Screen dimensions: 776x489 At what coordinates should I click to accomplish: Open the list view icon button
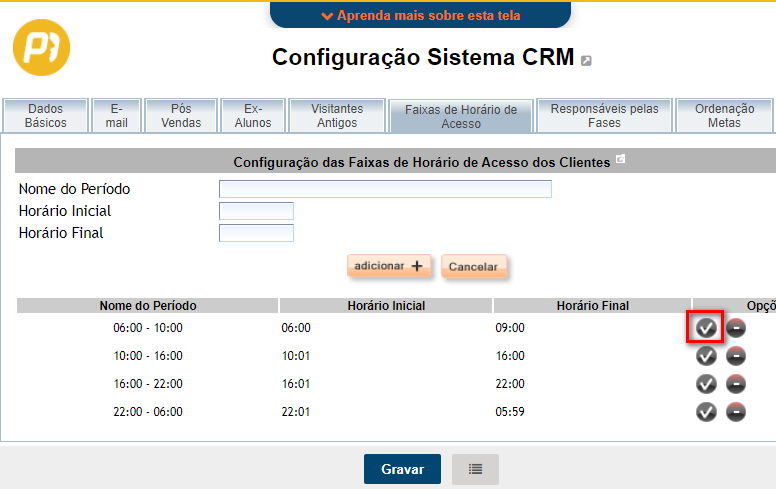[475, 469]
